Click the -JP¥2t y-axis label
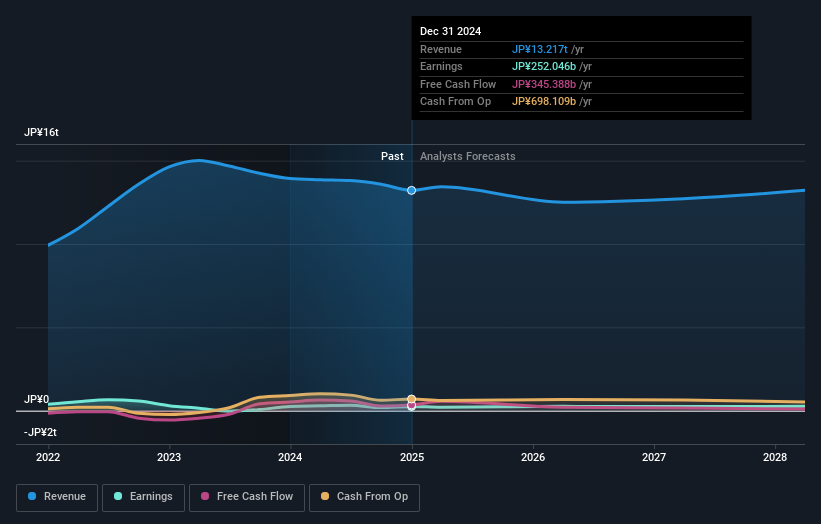The height and width of the screenshot is (524, 821). coord(40,432)
